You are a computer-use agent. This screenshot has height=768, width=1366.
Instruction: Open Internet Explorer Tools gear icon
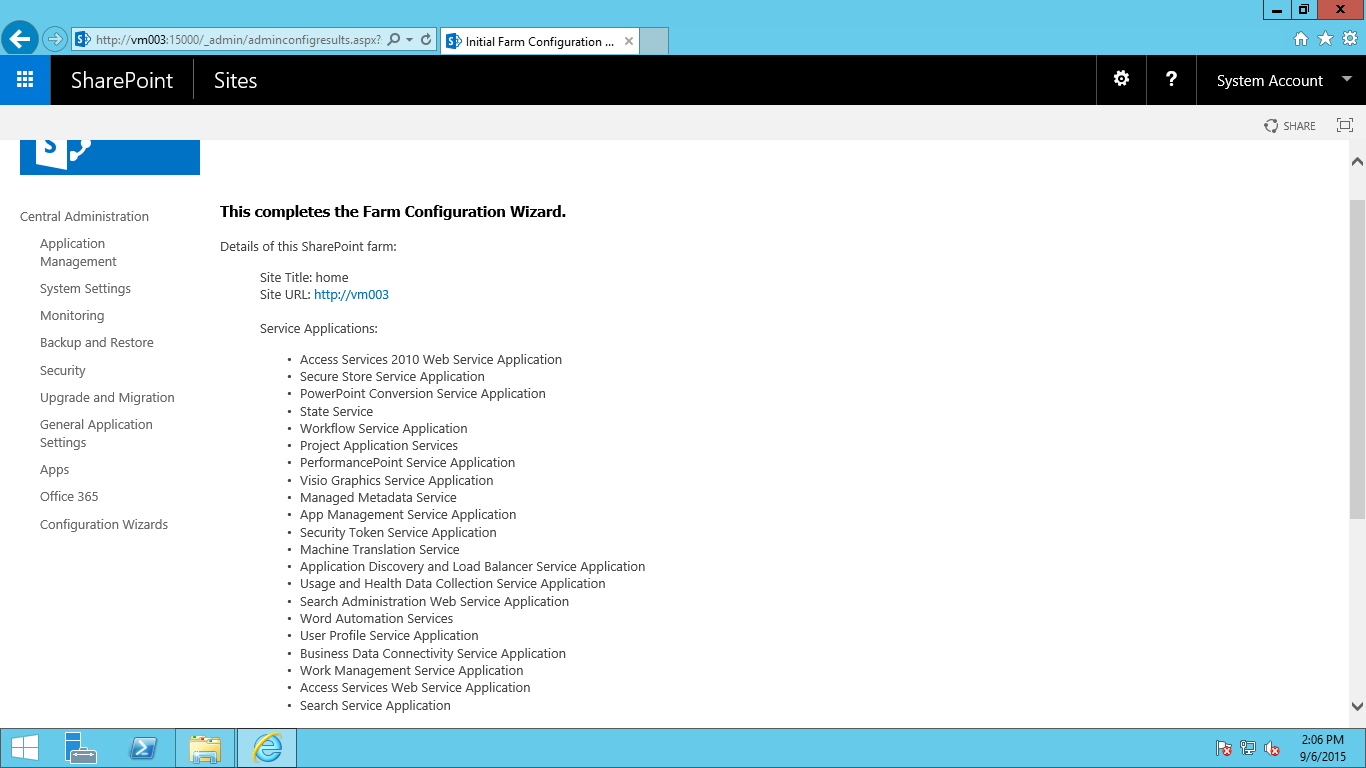coord(1350,39)
